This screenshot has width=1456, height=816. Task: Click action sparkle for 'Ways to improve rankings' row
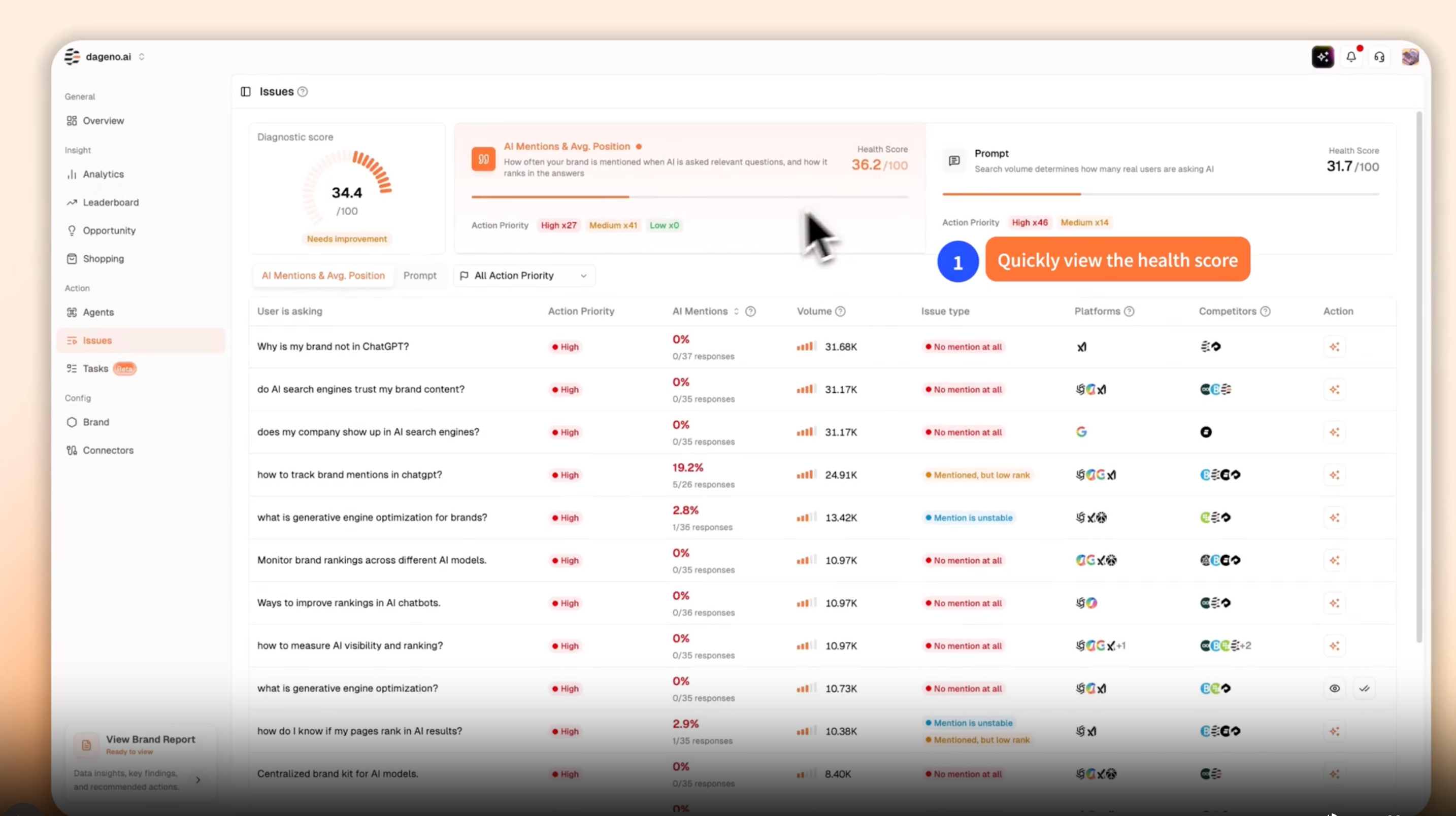pyautogui.click(x=1334, y=603)
